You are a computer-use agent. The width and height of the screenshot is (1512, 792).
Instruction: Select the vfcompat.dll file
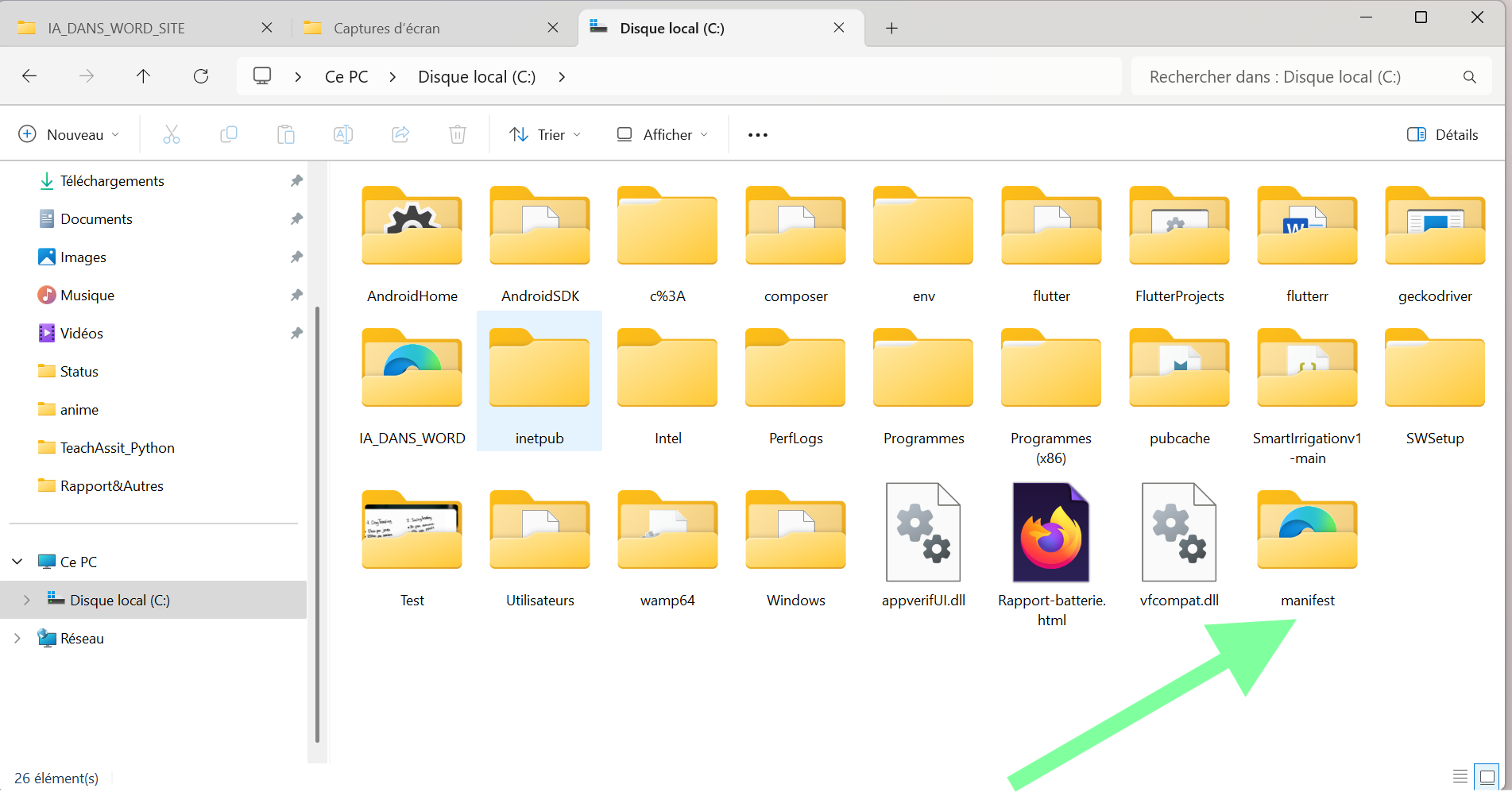[x=1179, y=545]
